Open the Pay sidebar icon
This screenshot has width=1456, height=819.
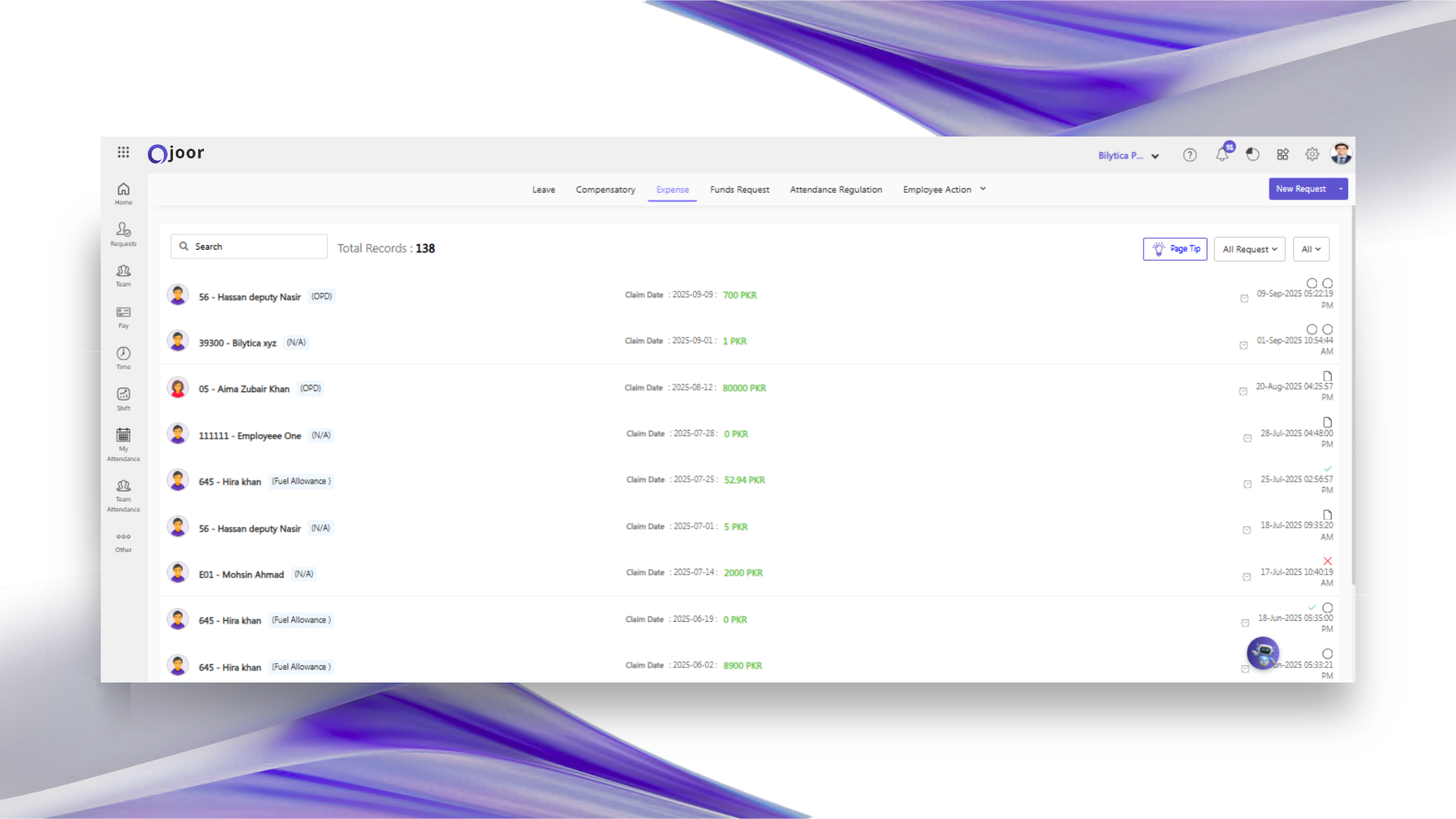pyautogui.click(x=124, y=316)
